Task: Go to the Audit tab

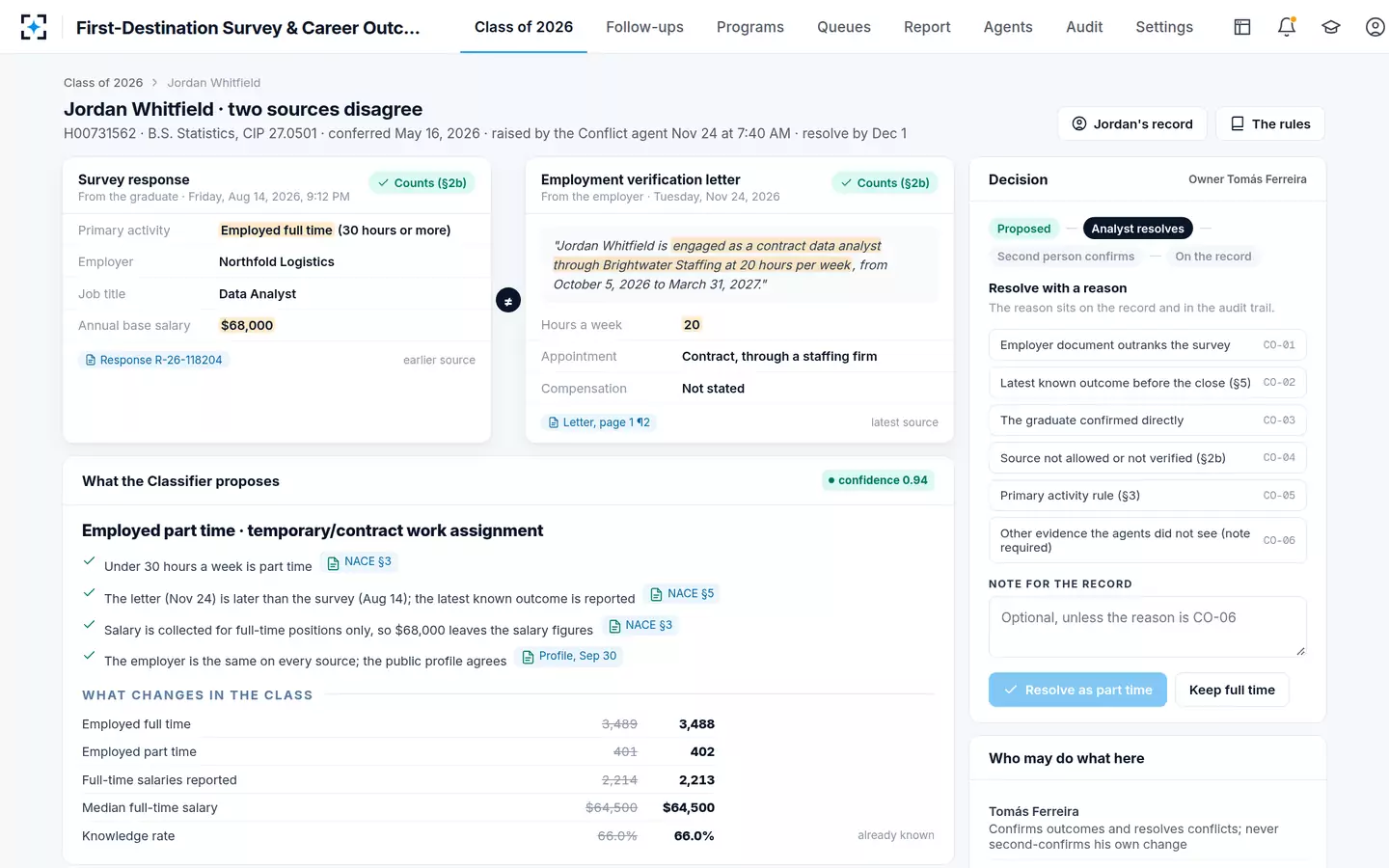Action: [1084, 27]
